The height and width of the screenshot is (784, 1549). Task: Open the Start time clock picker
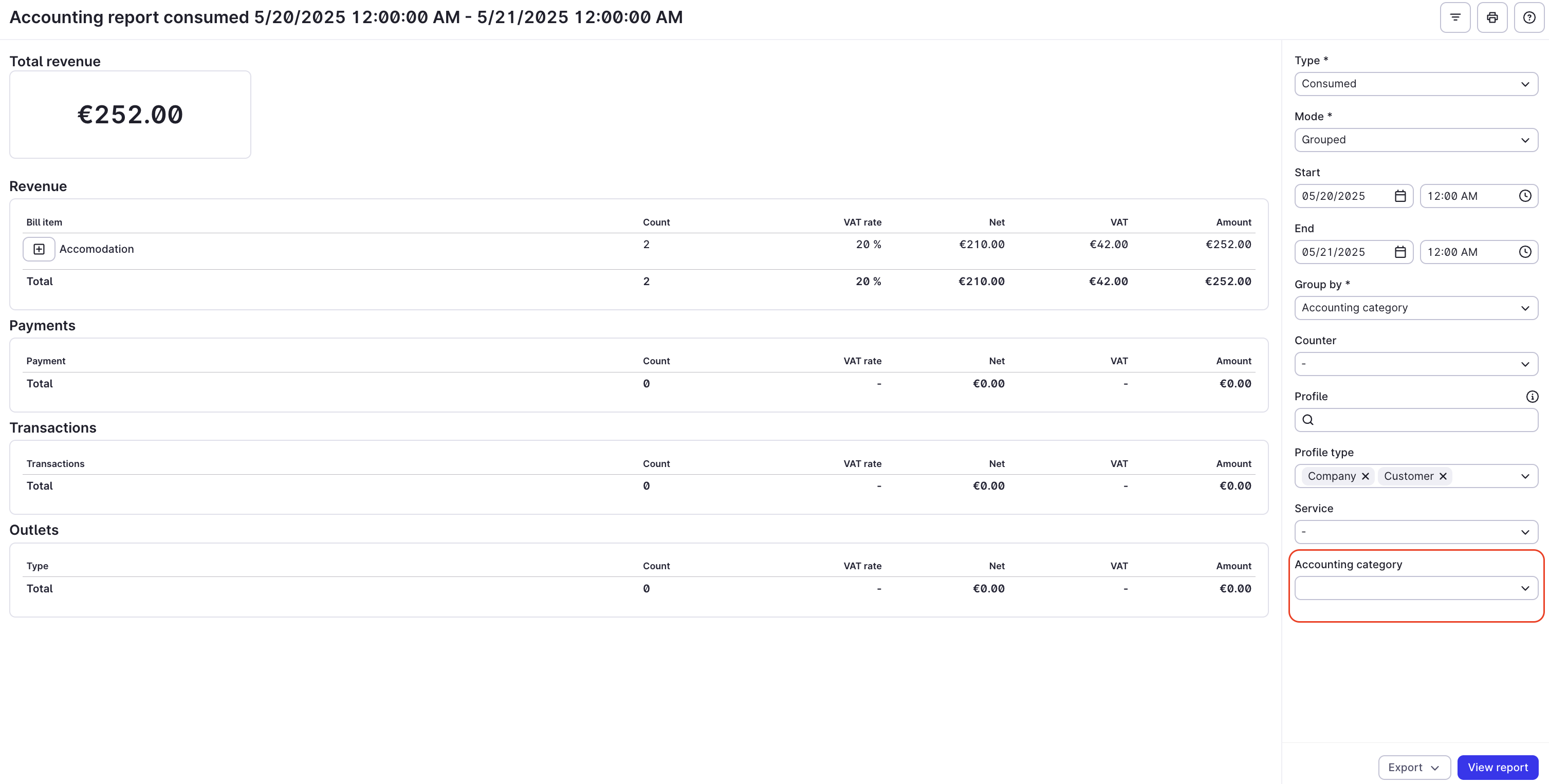(1525, 196)
